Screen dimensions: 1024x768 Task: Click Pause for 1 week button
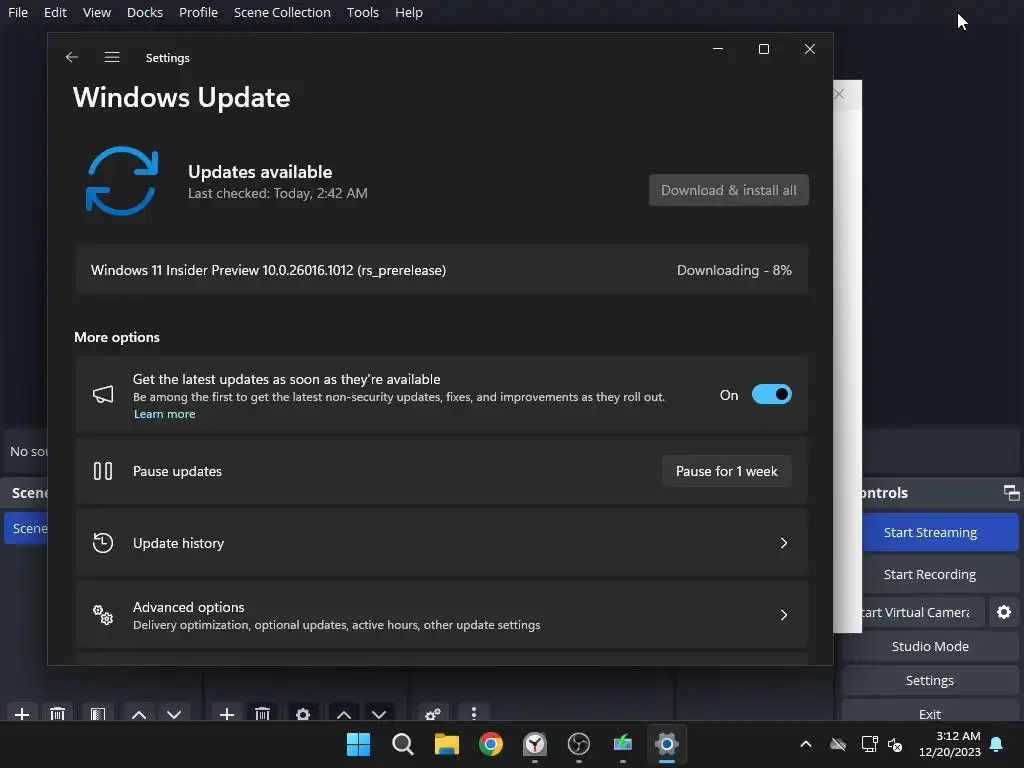pyautogui.click(x=727, y=471)
